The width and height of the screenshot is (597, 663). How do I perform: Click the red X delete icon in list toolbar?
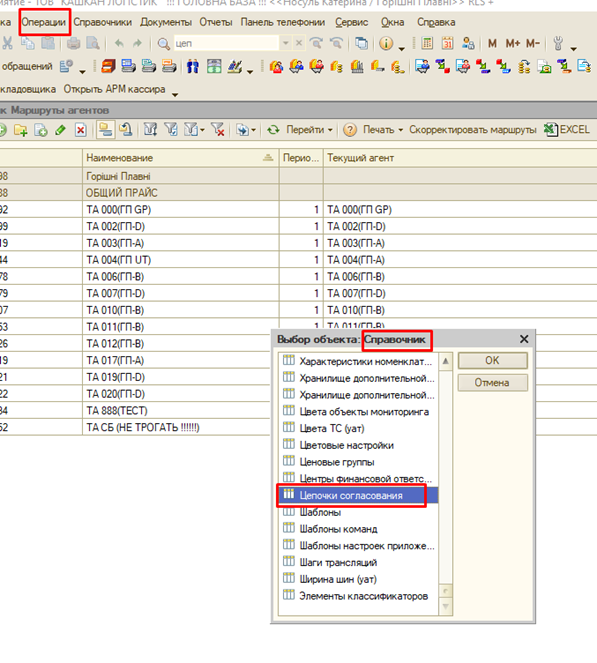pyautogui.click(x=80, y=130)
